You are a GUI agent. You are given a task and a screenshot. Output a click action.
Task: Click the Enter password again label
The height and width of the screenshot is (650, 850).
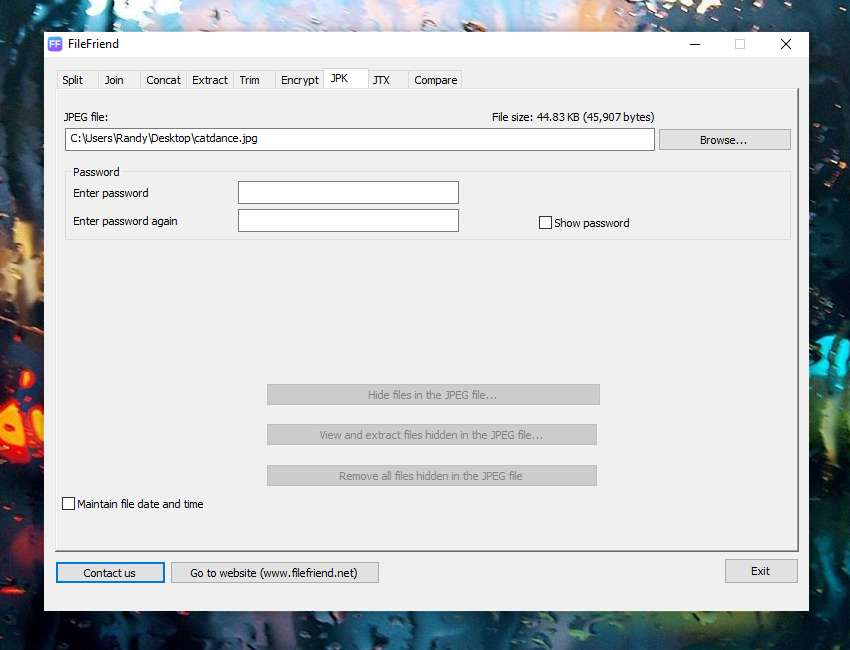pos(125,221)
